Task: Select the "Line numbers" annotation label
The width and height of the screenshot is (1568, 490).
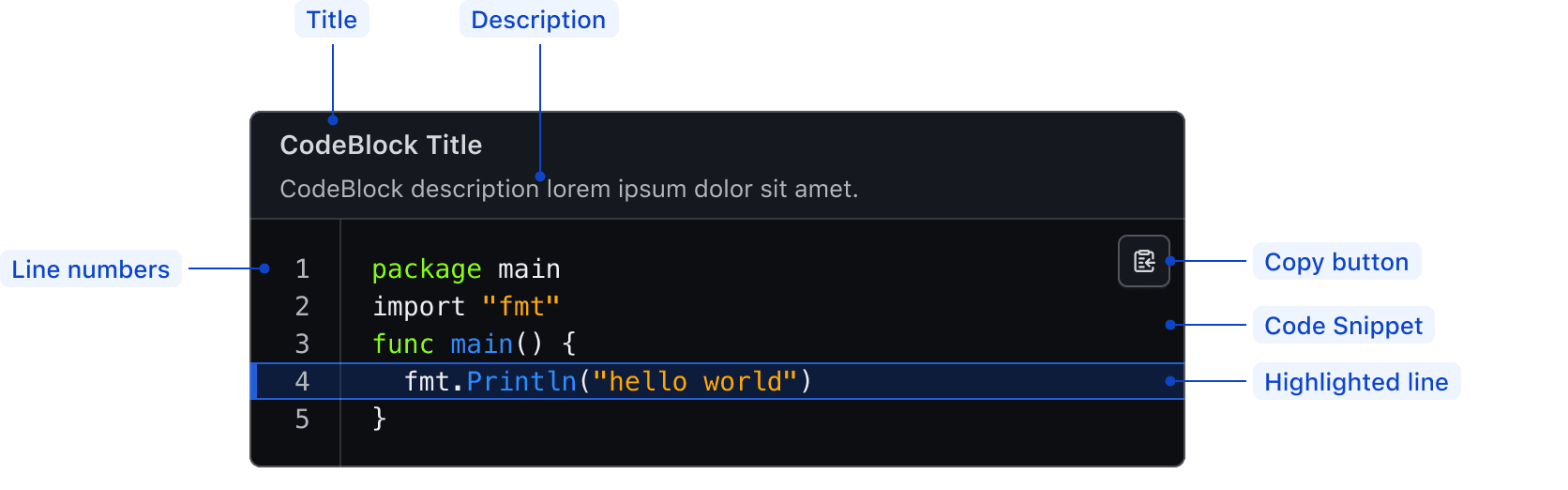Action: point(91,269)
